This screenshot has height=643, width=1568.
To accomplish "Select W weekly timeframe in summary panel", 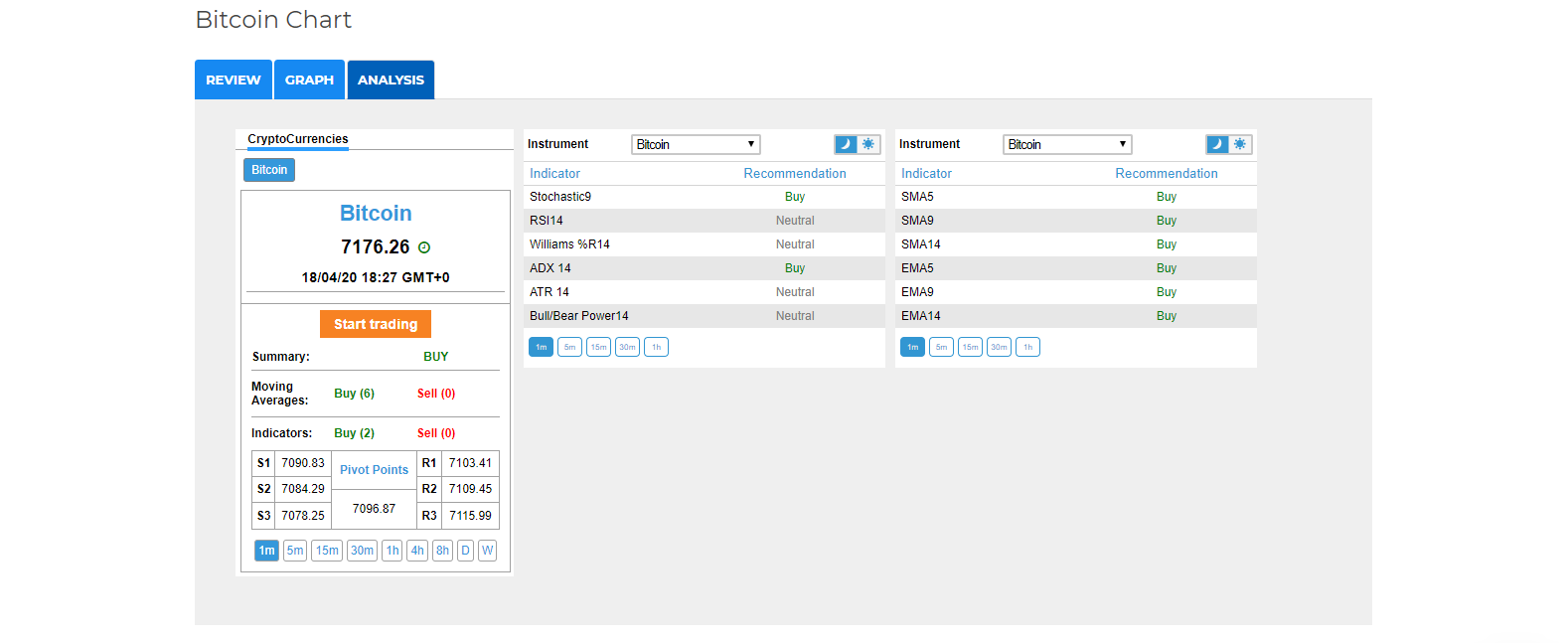I will tap(487, 551).
